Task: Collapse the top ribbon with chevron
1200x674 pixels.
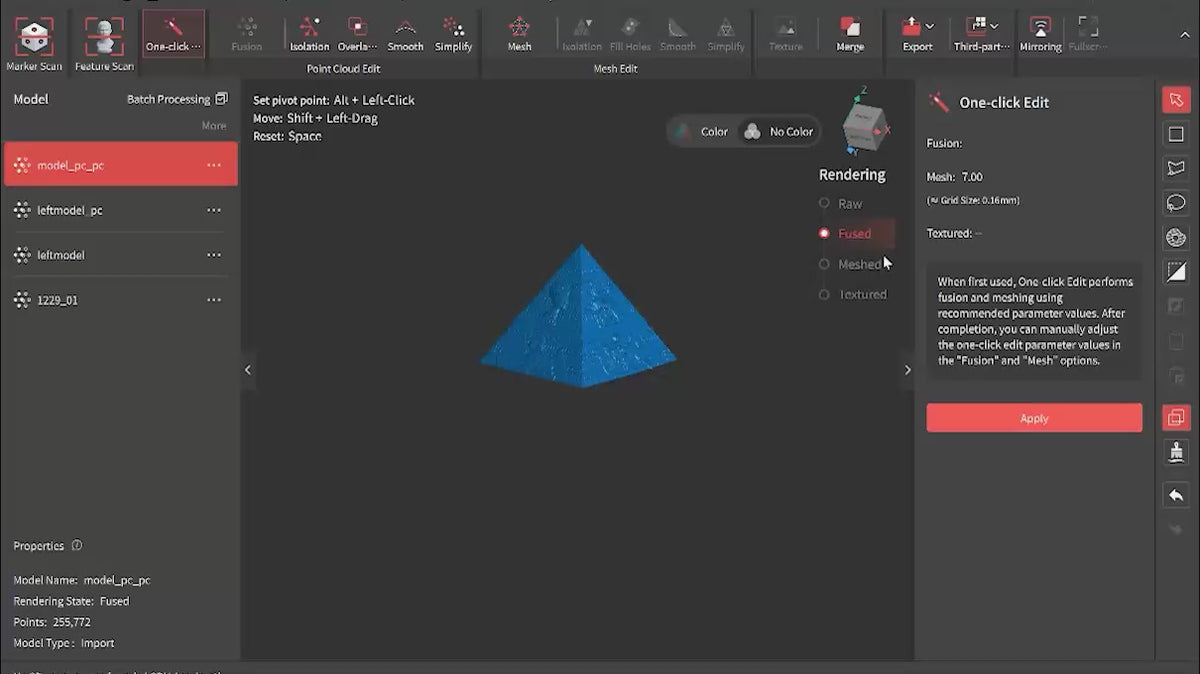Action: 1185,35
